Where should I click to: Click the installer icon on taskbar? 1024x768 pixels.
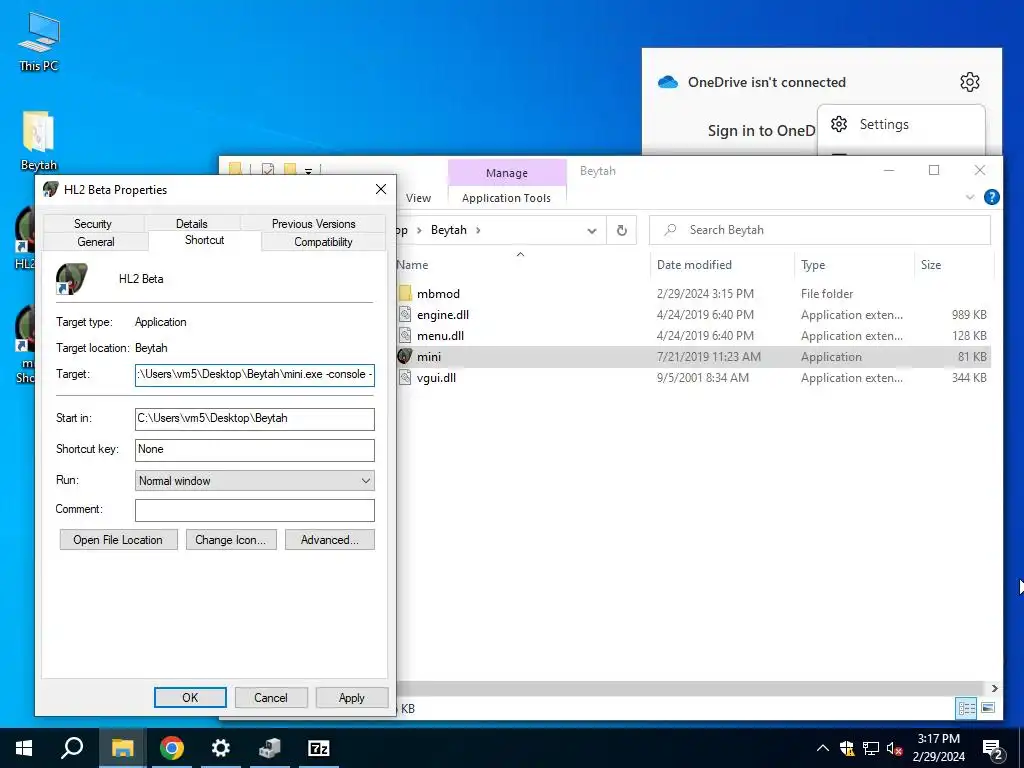(270, 748)
